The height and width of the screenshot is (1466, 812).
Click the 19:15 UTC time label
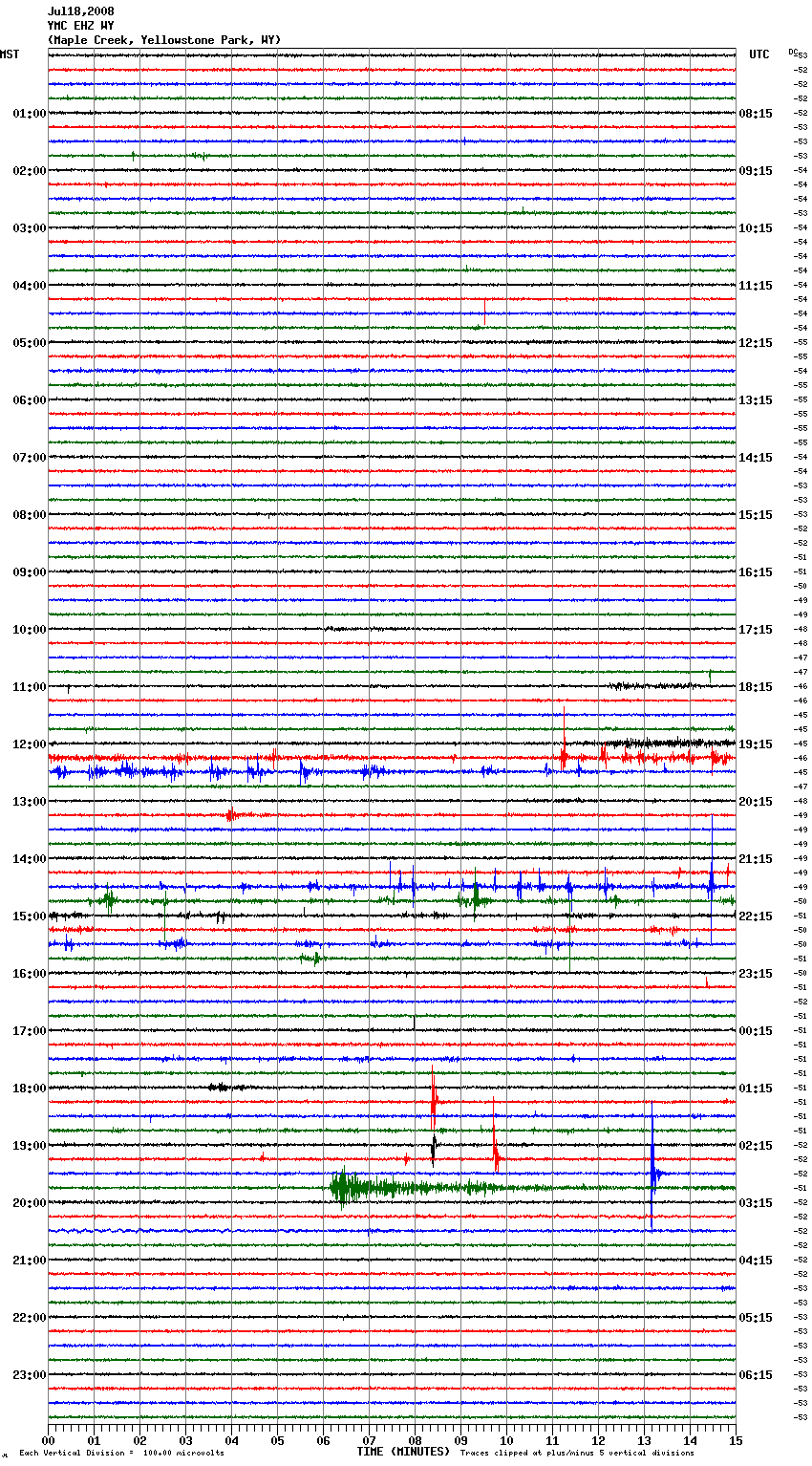click(x=756, y=744)
